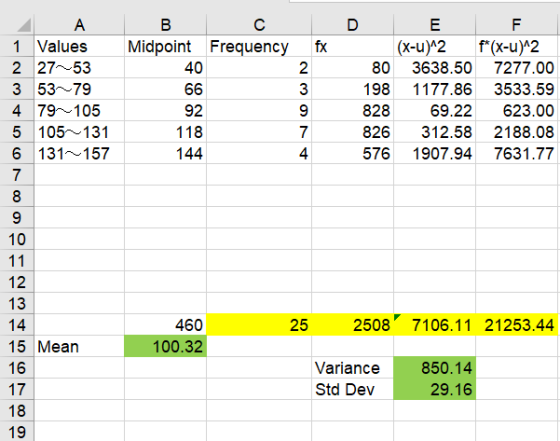Select the cell containing 2508
The width and height of the screenshot is (560, 441).
point(352,325)
